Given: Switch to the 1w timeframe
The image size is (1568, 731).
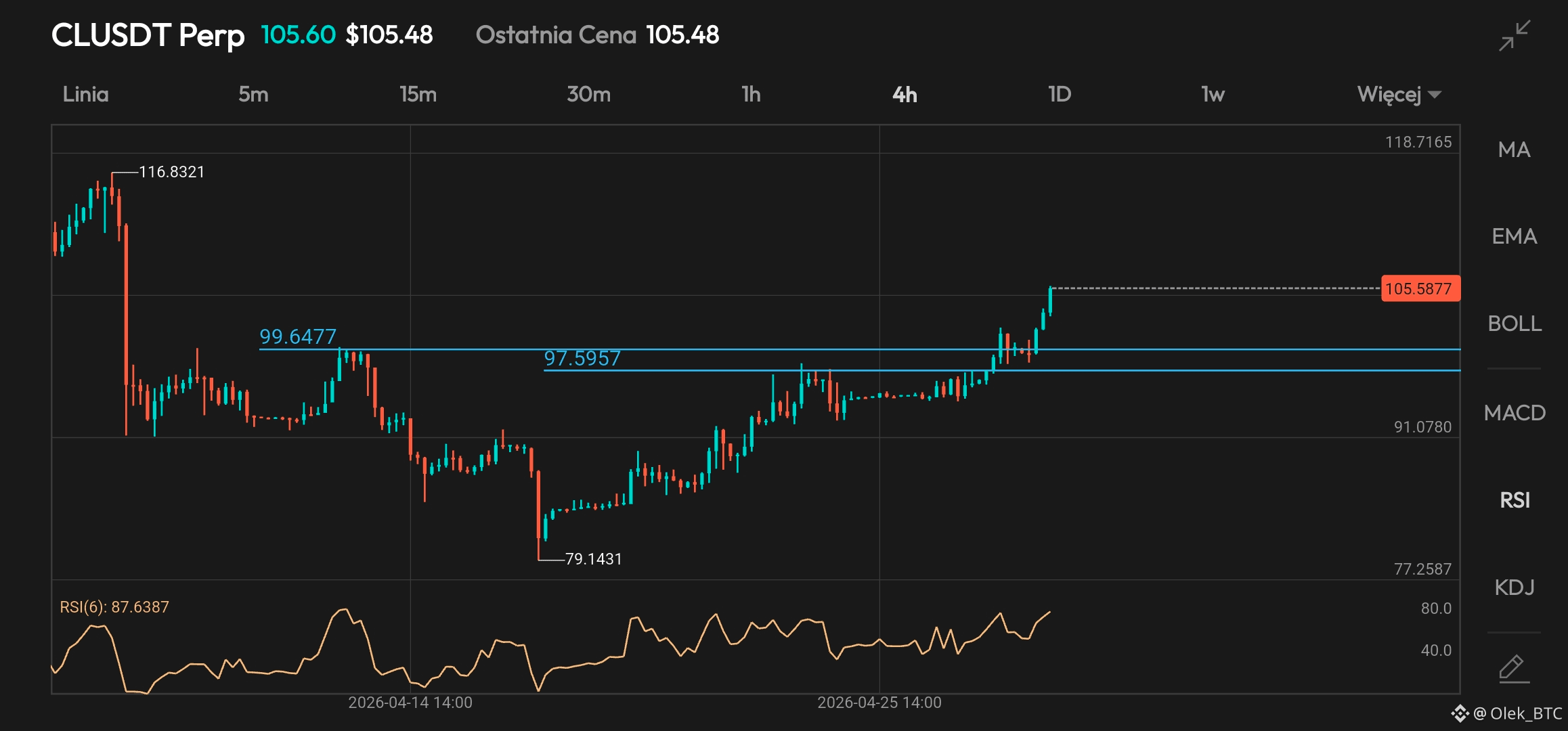Looking at the screenshot, I should 1213,94.
